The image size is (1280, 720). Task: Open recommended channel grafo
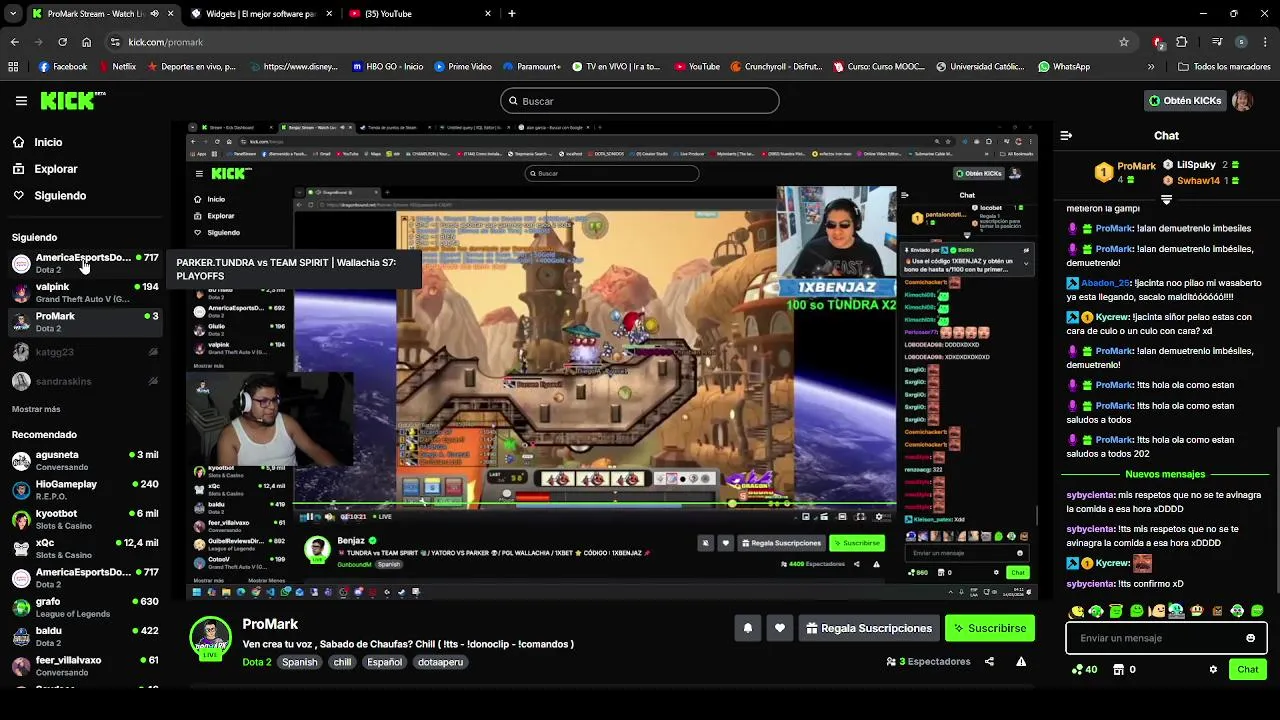tap(85, 607)
